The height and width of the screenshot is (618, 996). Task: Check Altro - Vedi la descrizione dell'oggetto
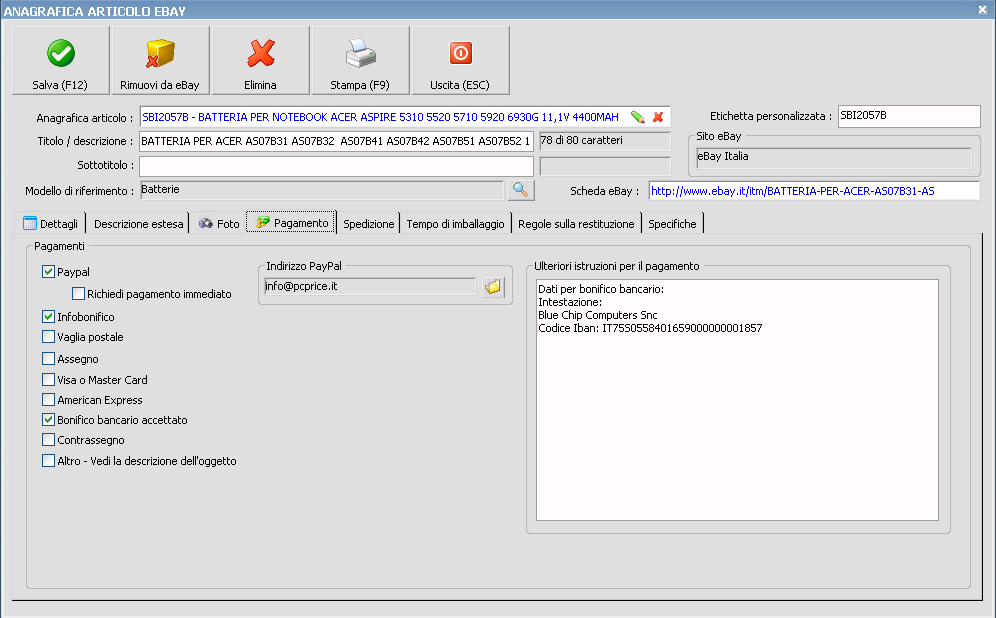pos(48,460)
